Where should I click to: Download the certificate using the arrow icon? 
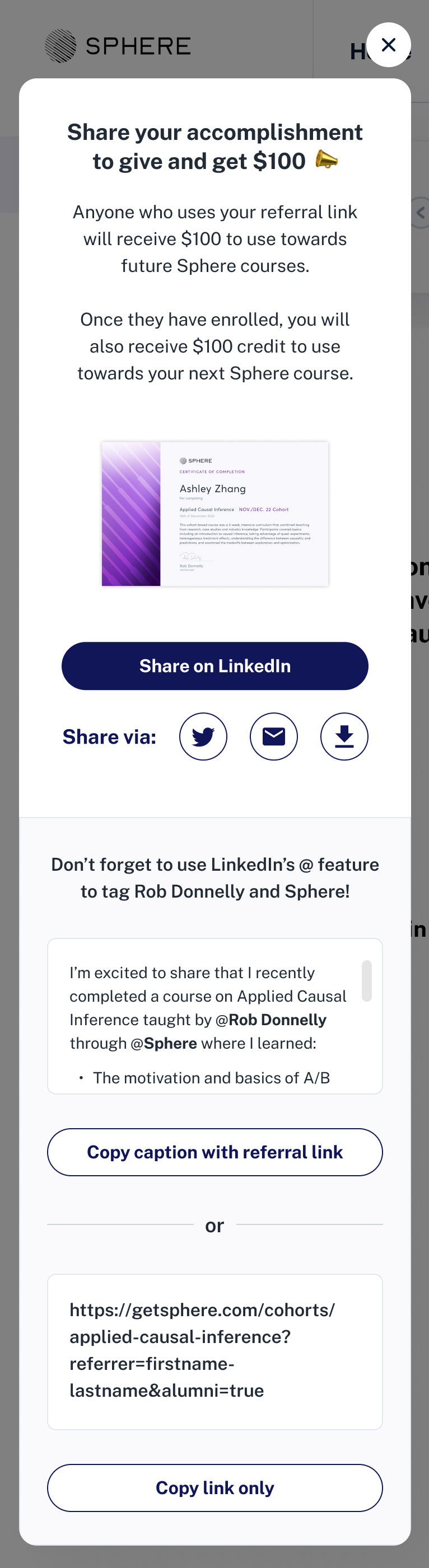point(344,736)
